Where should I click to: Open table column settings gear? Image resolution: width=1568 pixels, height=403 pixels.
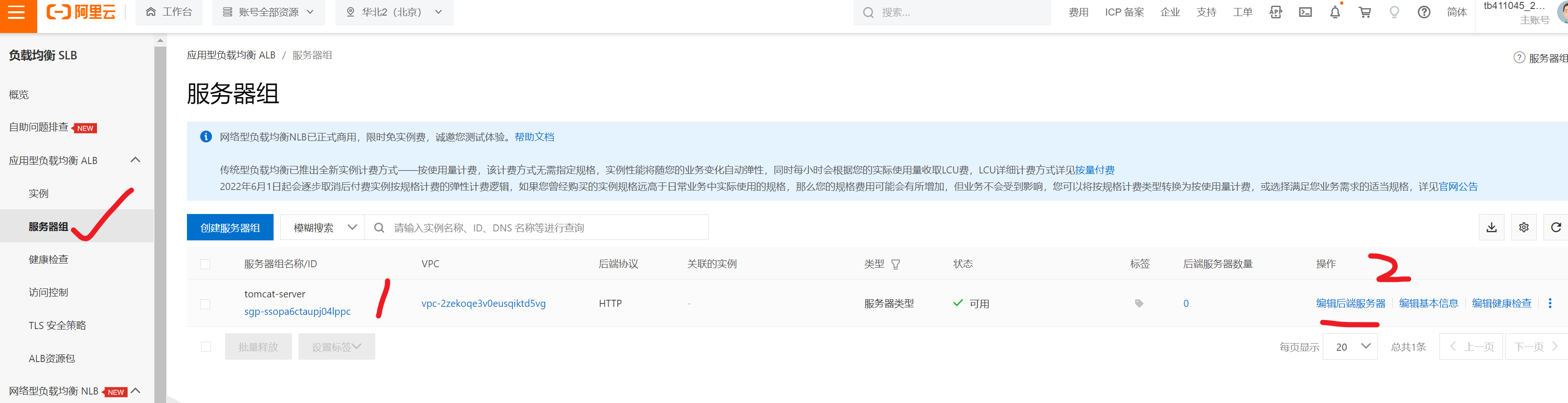[1524, 227]
